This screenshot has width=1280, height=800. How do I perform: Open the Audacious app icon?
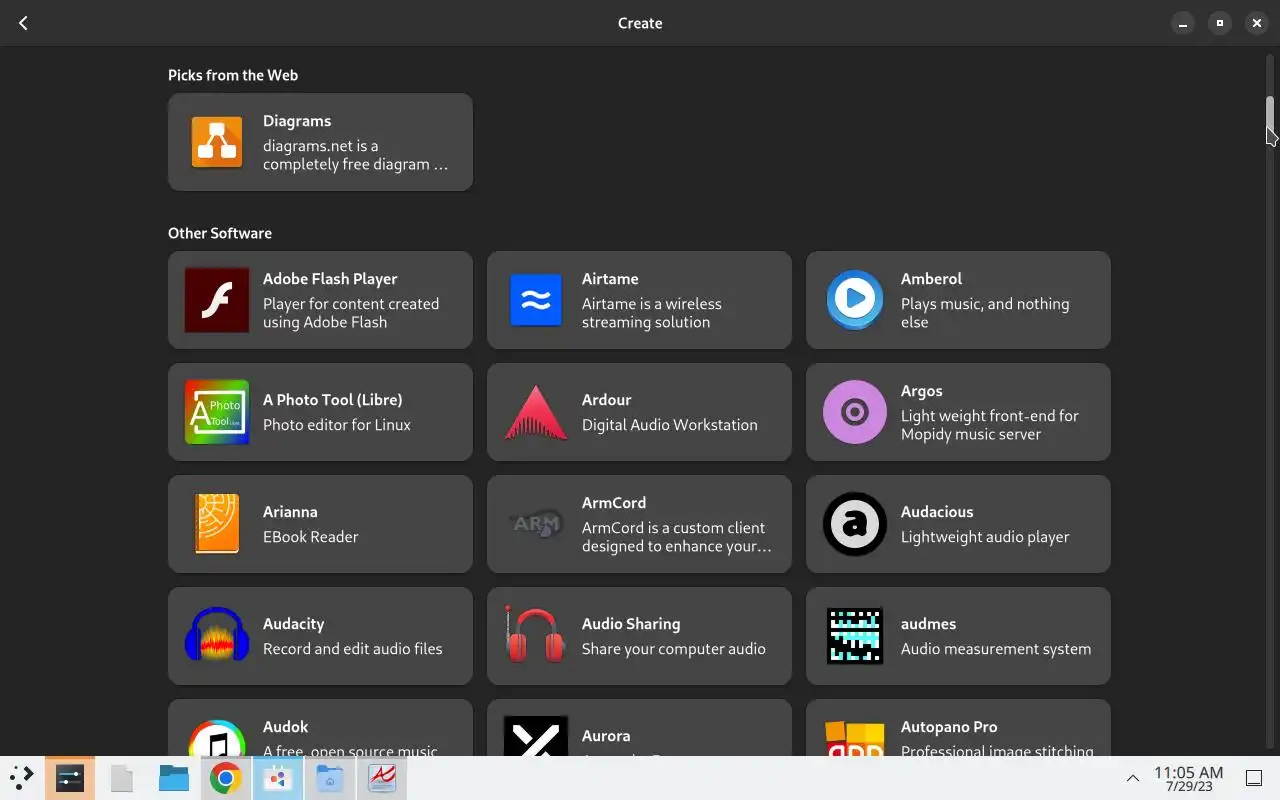point(855,524)
